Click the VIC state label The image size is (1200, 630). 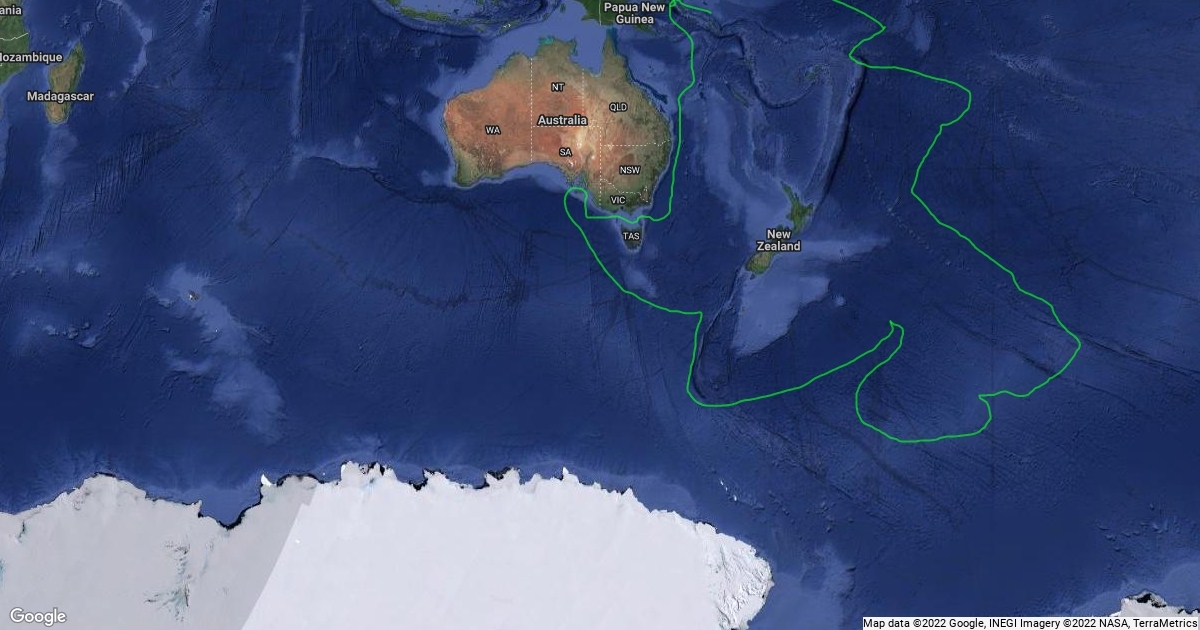(x=618, y=200)
